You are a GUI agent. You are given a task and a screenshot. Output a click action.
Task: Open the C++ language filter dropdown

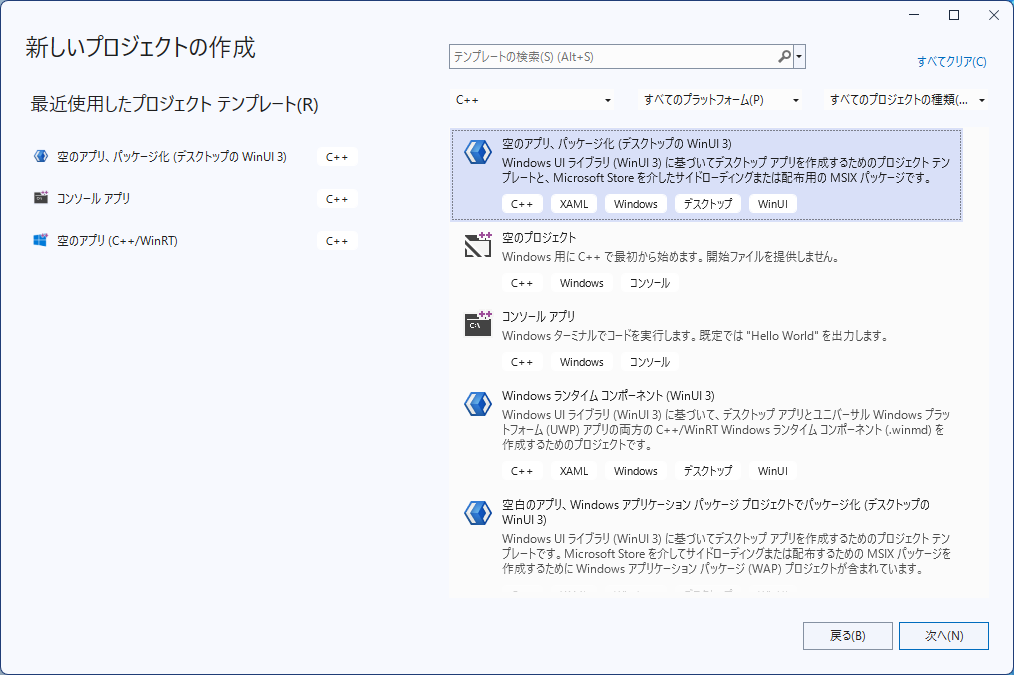(532, 100)
